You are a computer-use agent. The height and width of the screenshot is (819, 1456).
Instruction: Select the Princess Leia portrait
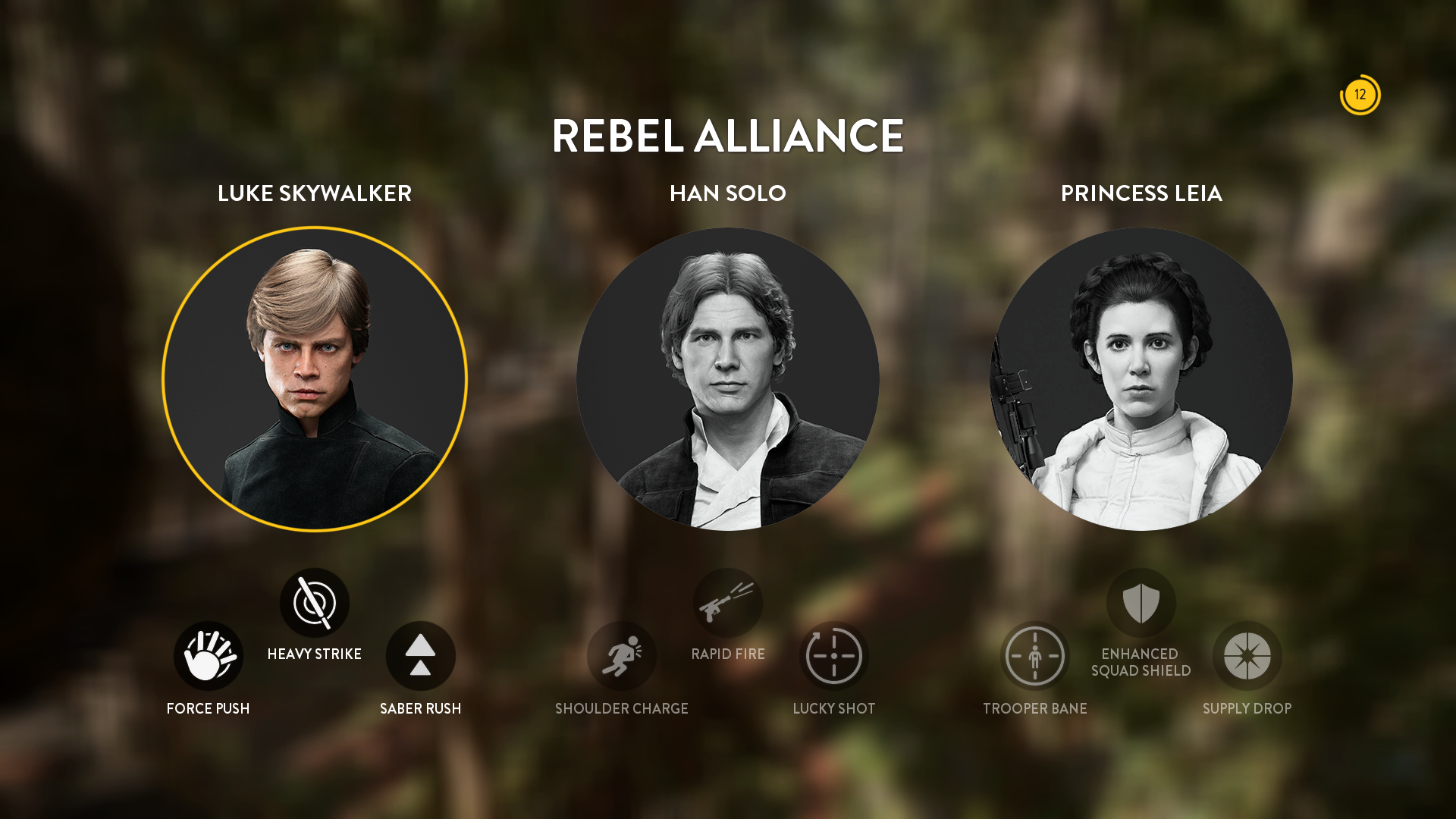click(1141, 379)
